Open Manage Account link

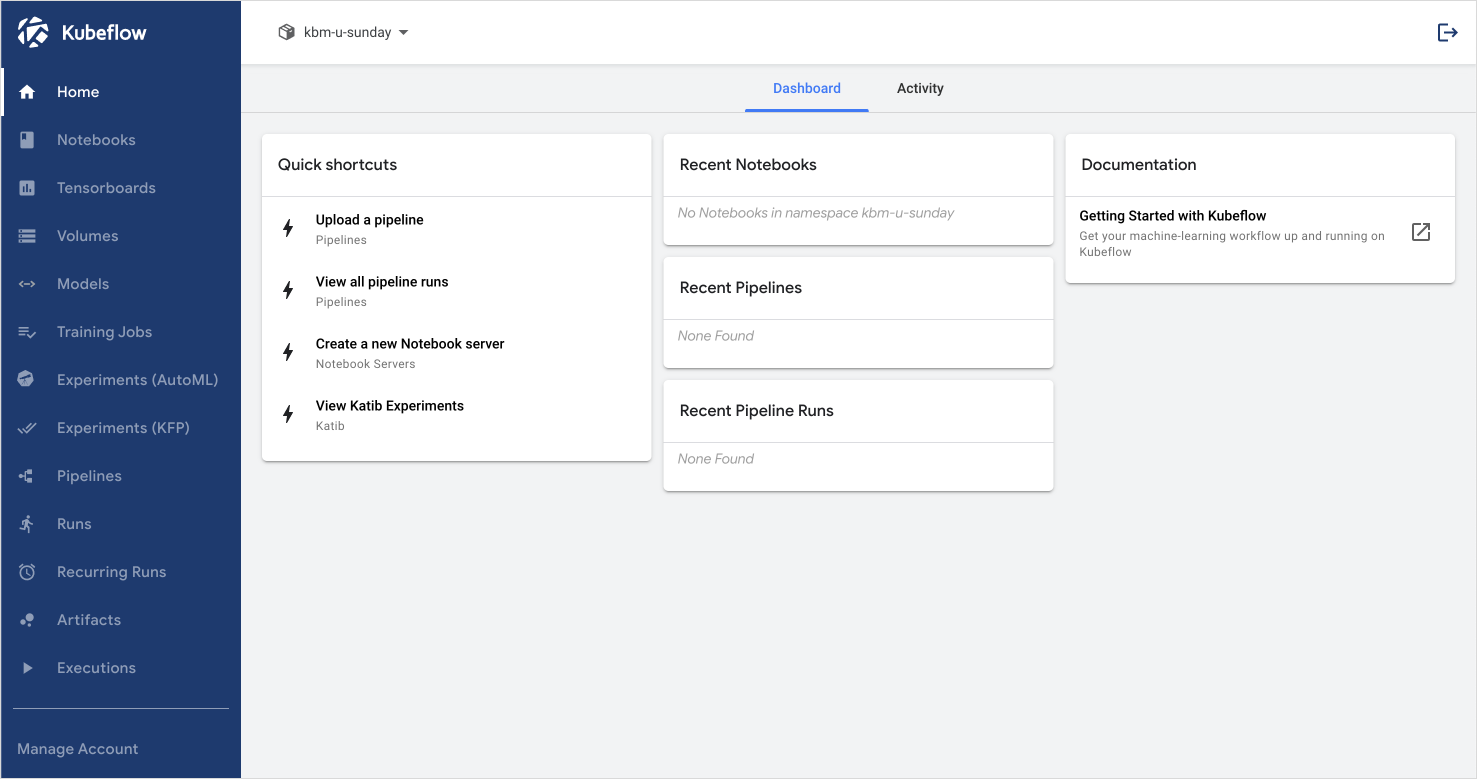click(78, 749)
